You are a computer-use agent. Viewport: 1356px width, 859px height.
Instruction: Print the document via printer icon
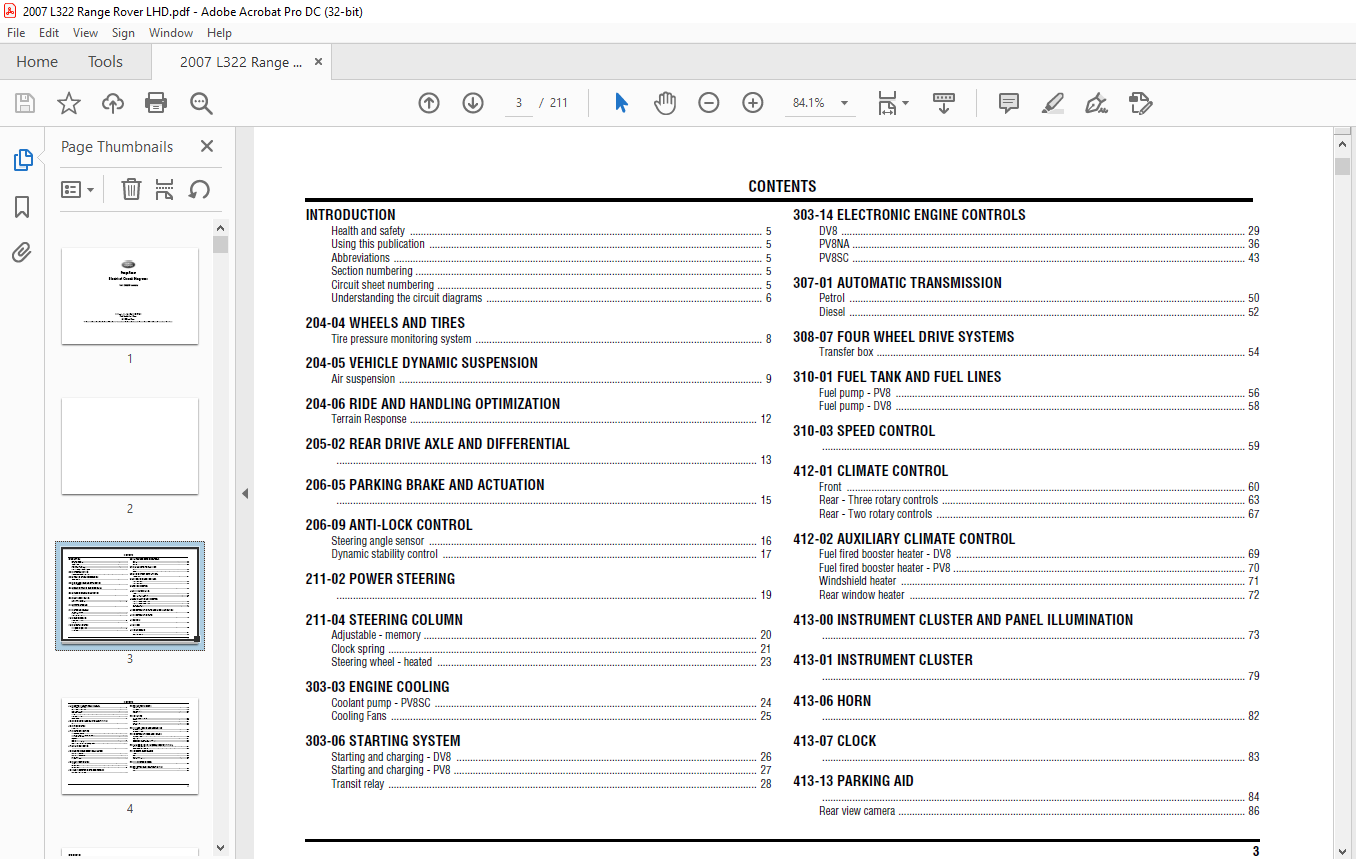pyautogui.click(x=156, y=103)
